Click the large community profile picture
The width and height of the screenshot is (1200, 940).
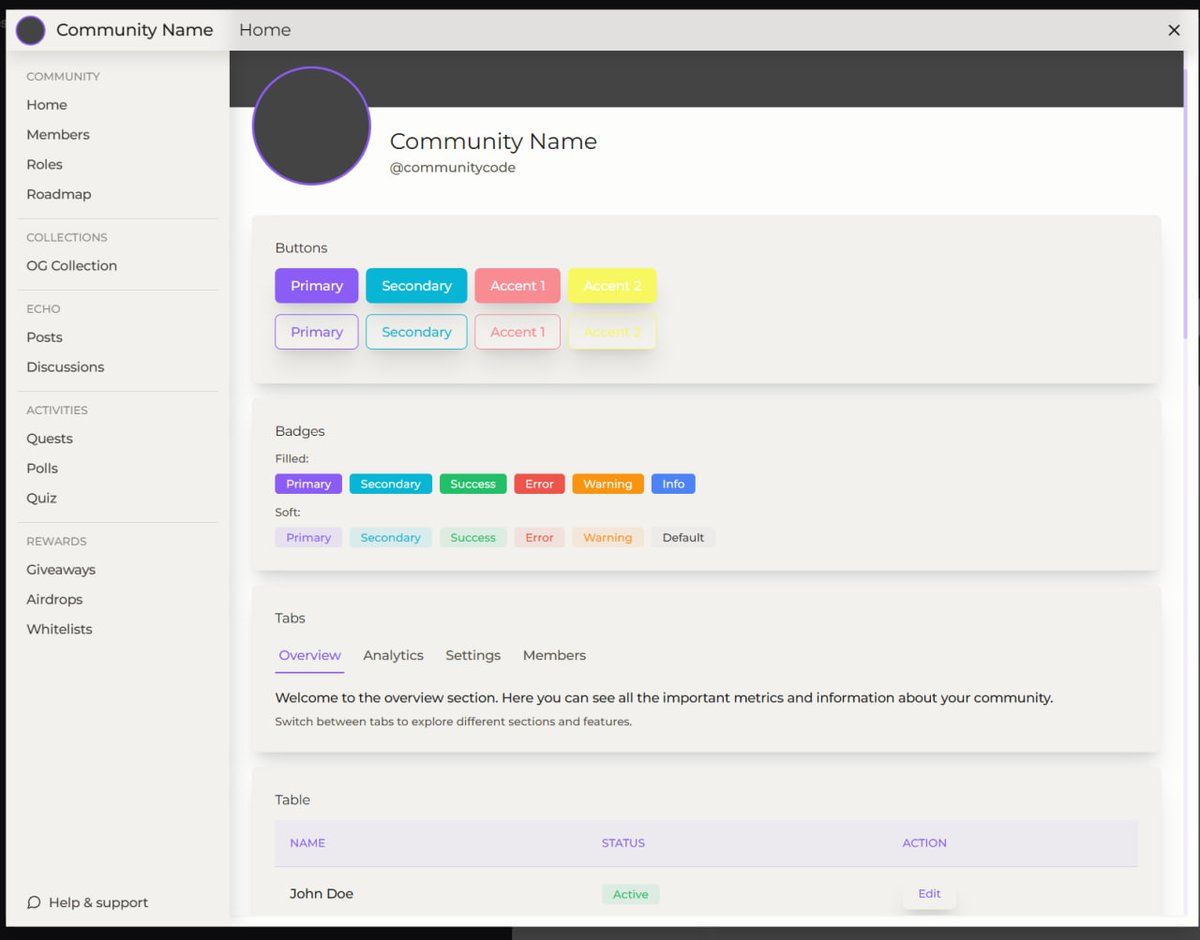[x=311, y=126]
